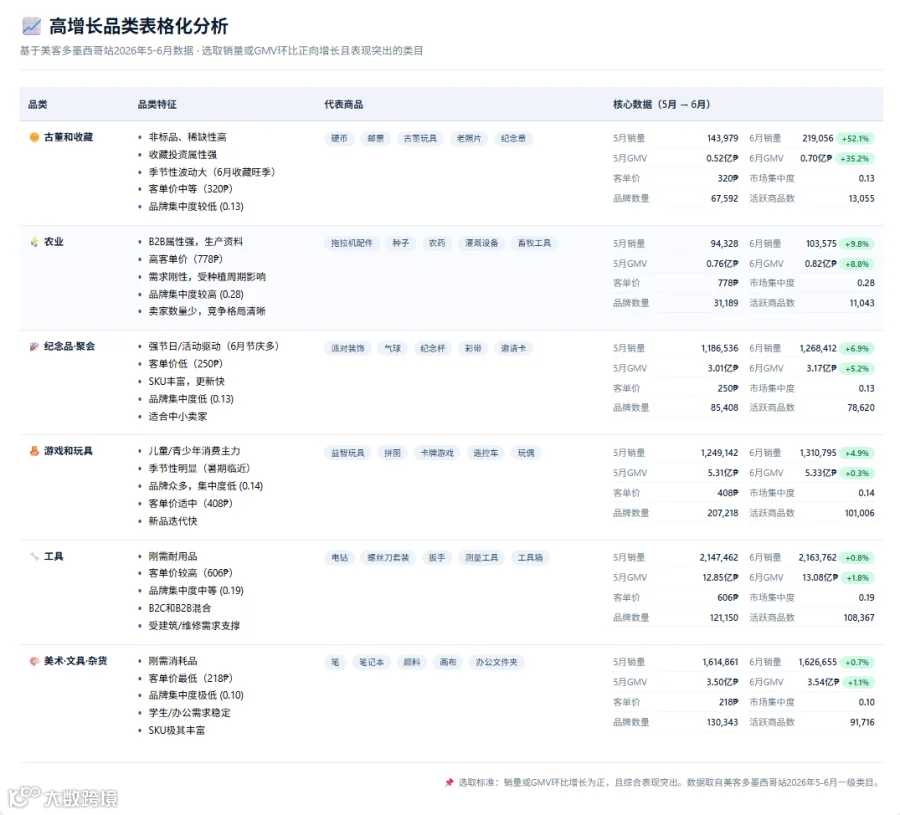Click the 高增长品类表格化分析 title
The image size is (900, 815).
[x=138, y=26]
